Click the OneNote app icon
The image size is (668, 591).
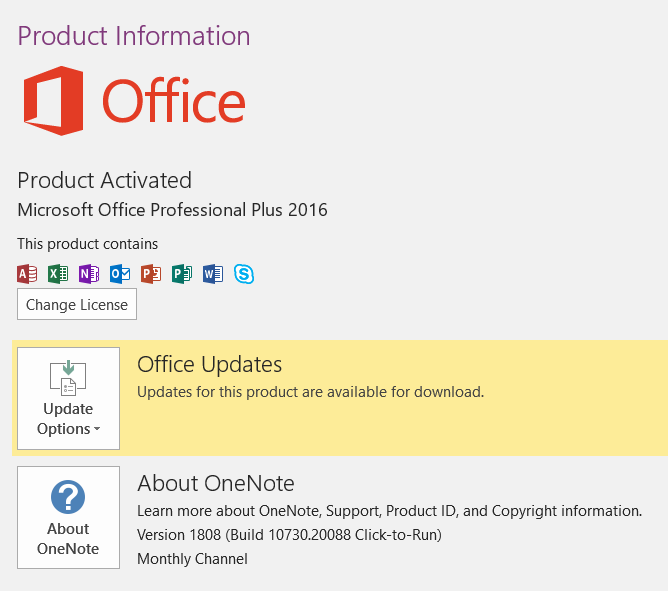89,274
